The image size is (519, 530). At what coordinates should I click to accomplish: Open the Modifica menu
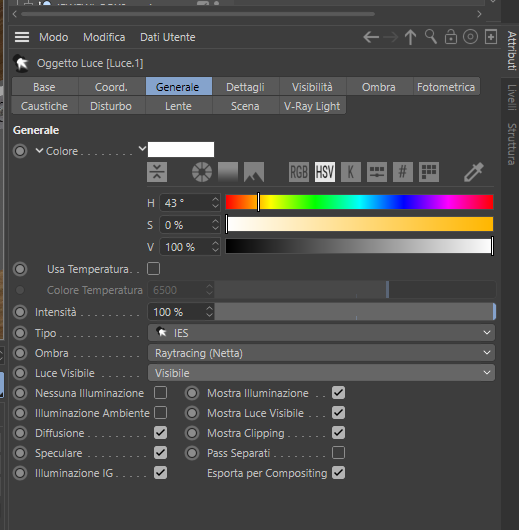pyautogui.click(x=104, y=37)
